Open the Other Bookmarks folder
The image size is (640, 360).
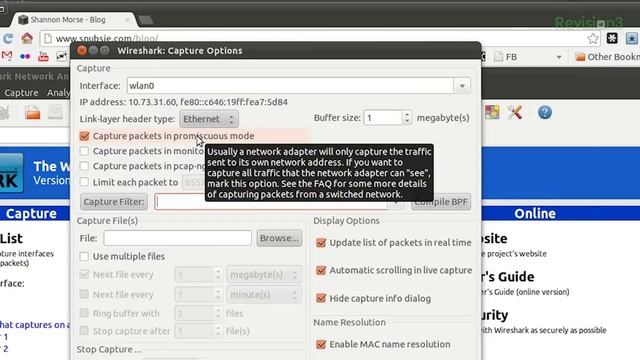pos(607,57)
